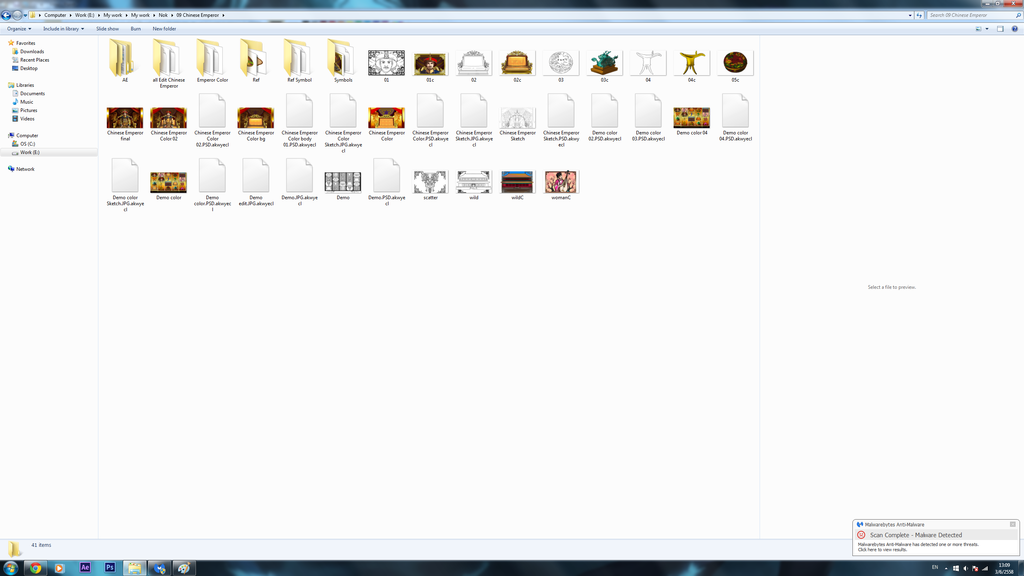Select Demo color Sketch.JPG.akwyecl file
The width and height of the screenshot is (1024, 576).
click(125, 185)
